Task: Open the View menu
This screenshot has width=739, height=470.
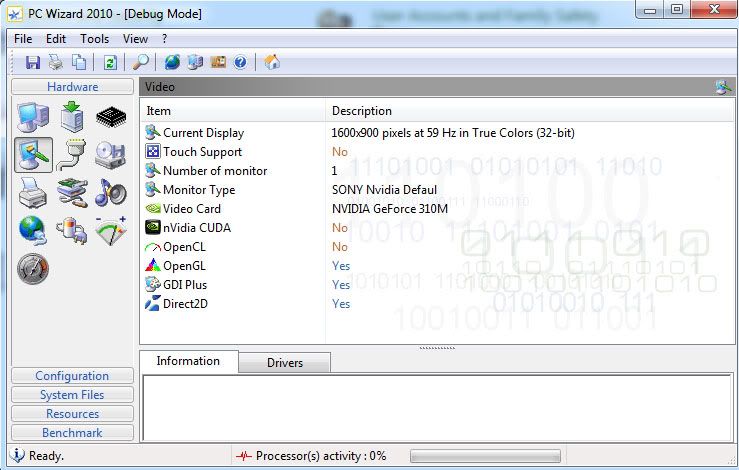Action: pos(135,39)
